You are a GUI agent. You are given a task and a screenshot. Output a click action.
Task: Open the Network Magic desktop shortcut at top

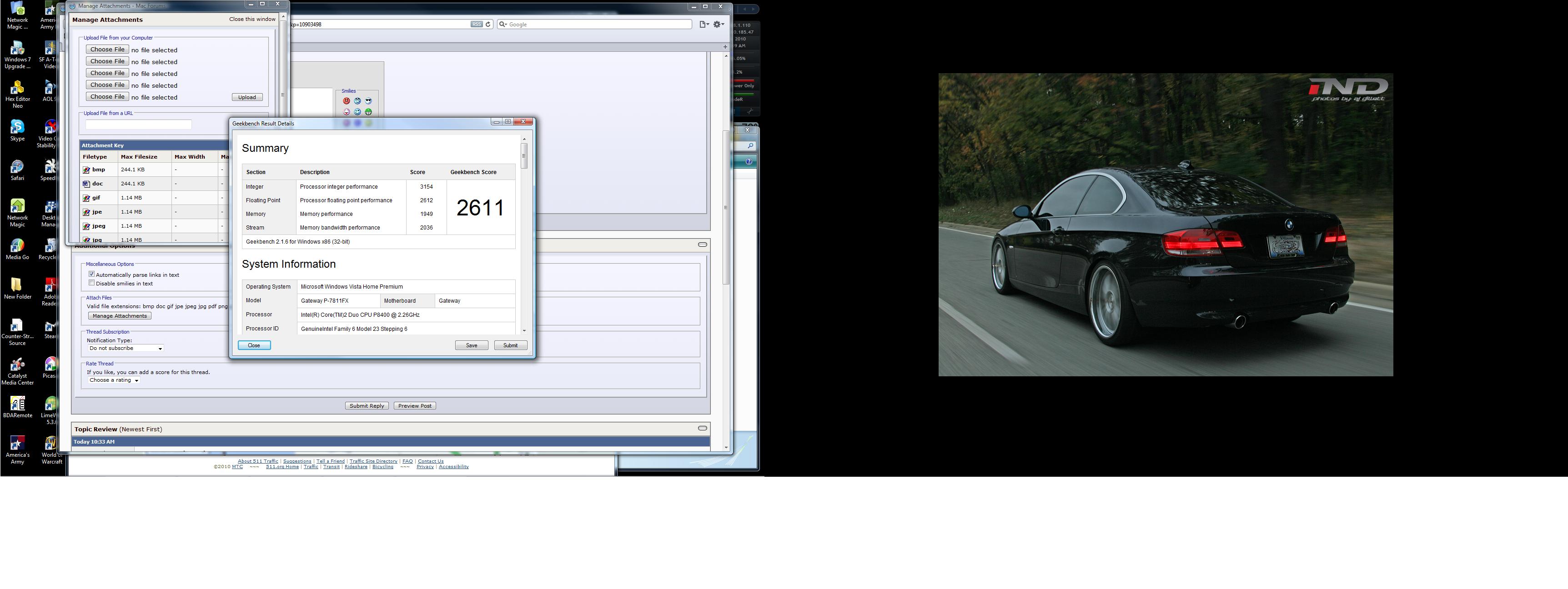tap(17, 15)
